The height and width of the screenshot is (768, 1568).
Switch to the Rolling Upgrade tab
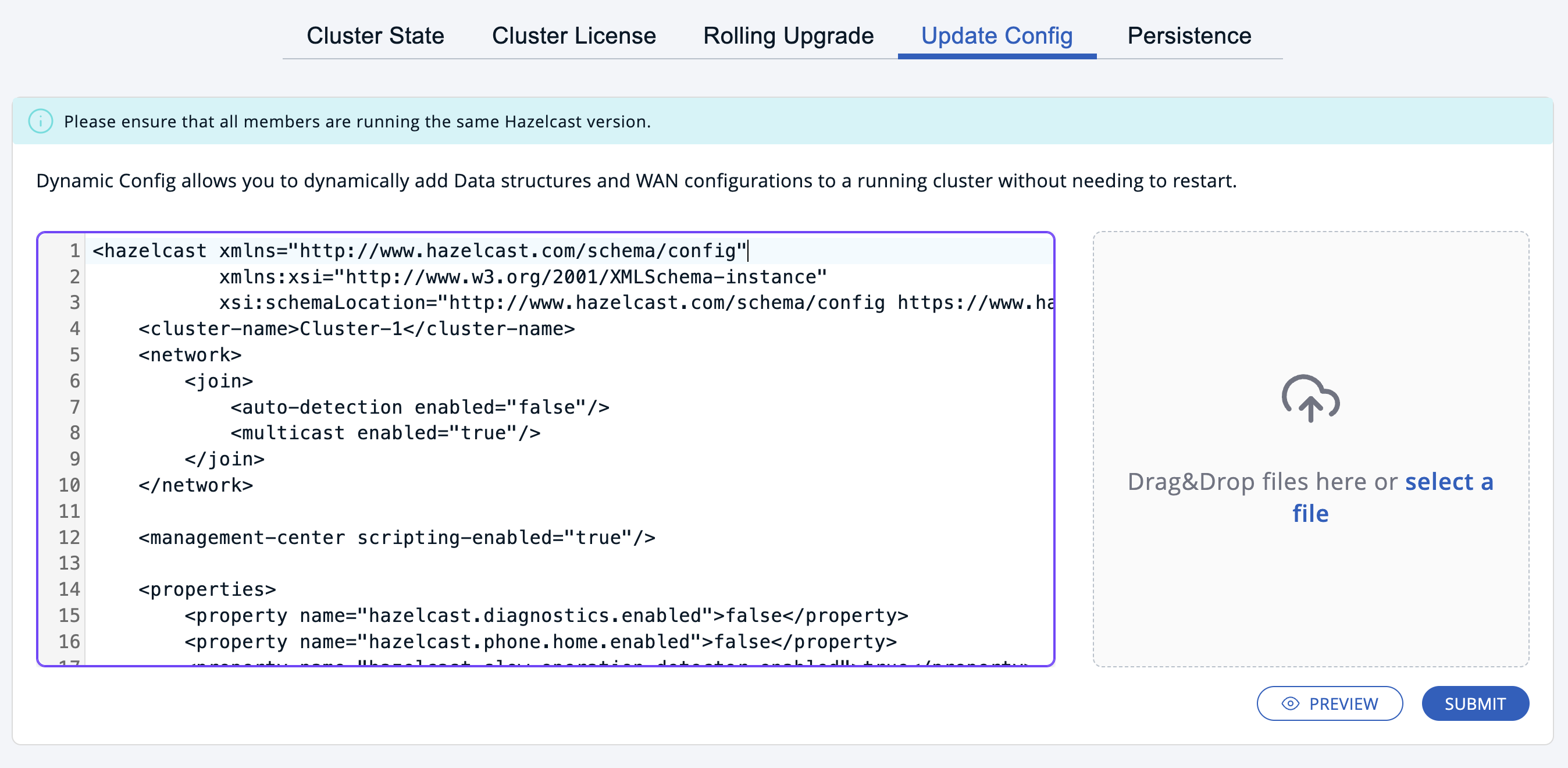(x=787, y=35)
